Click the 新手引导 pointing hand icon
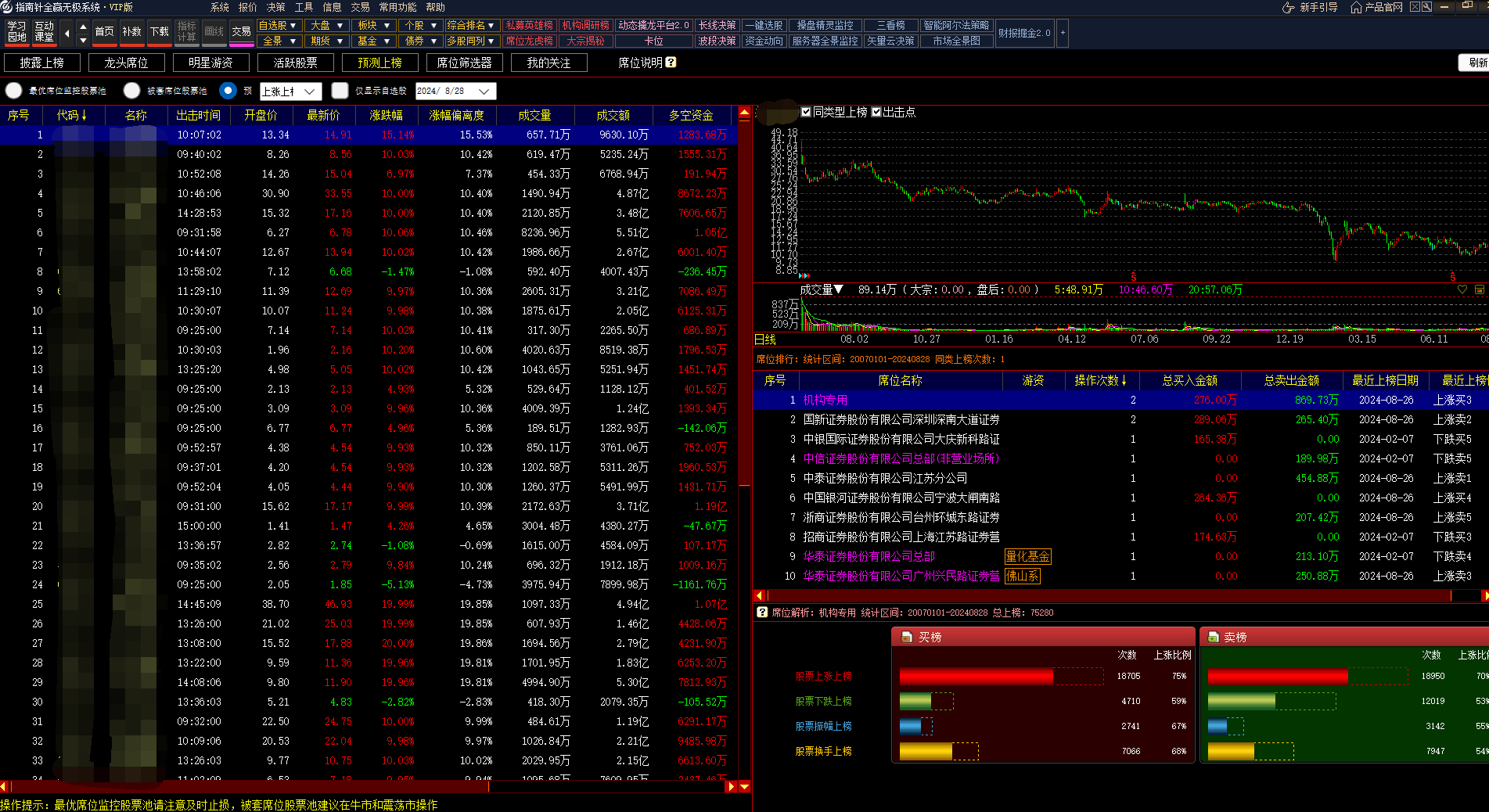 point(1288,7)
